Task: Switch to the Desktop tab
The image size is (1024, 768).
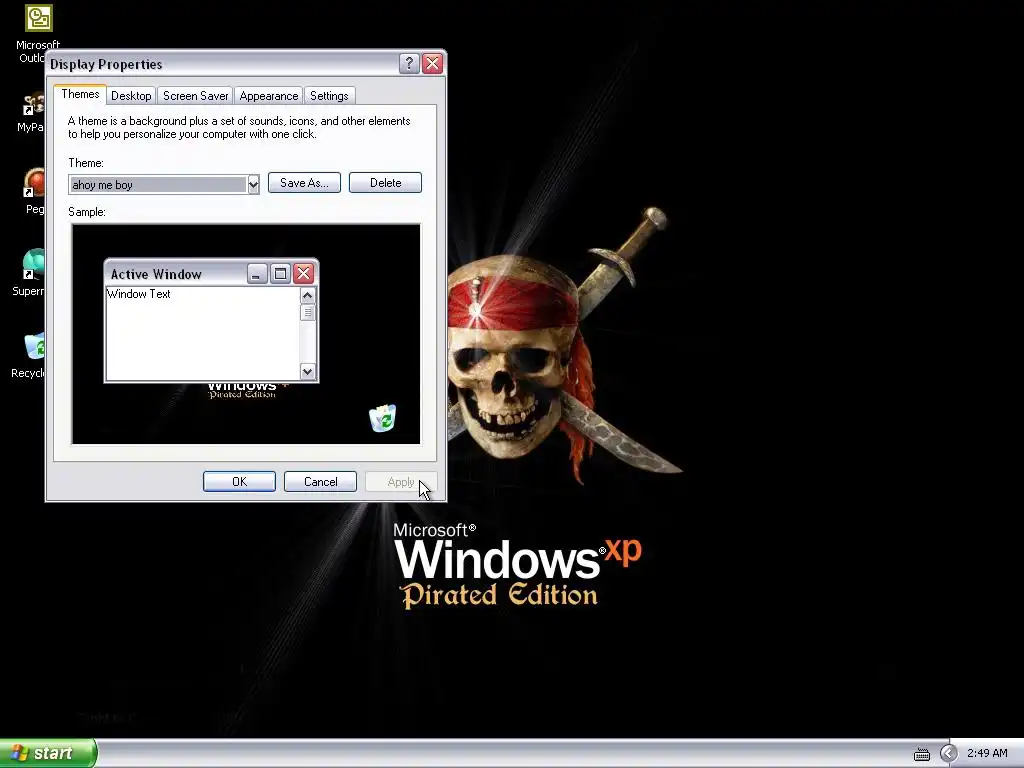Action: 131,96
